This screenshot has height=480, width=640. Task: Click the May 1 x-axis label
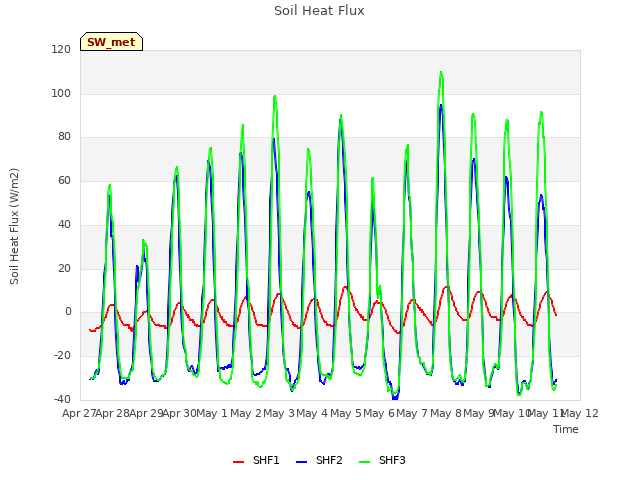click(x=212, y=413)
